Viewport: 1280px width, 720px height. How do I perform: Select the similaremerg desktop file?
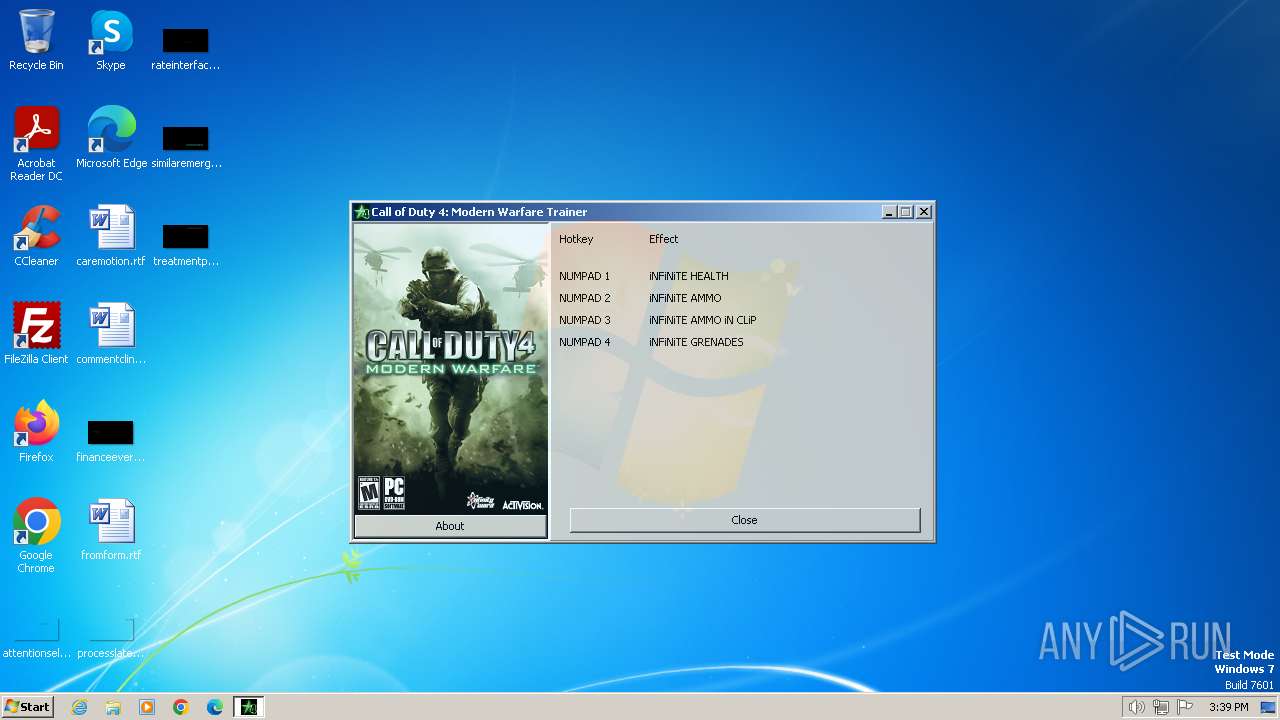[186, 146]
